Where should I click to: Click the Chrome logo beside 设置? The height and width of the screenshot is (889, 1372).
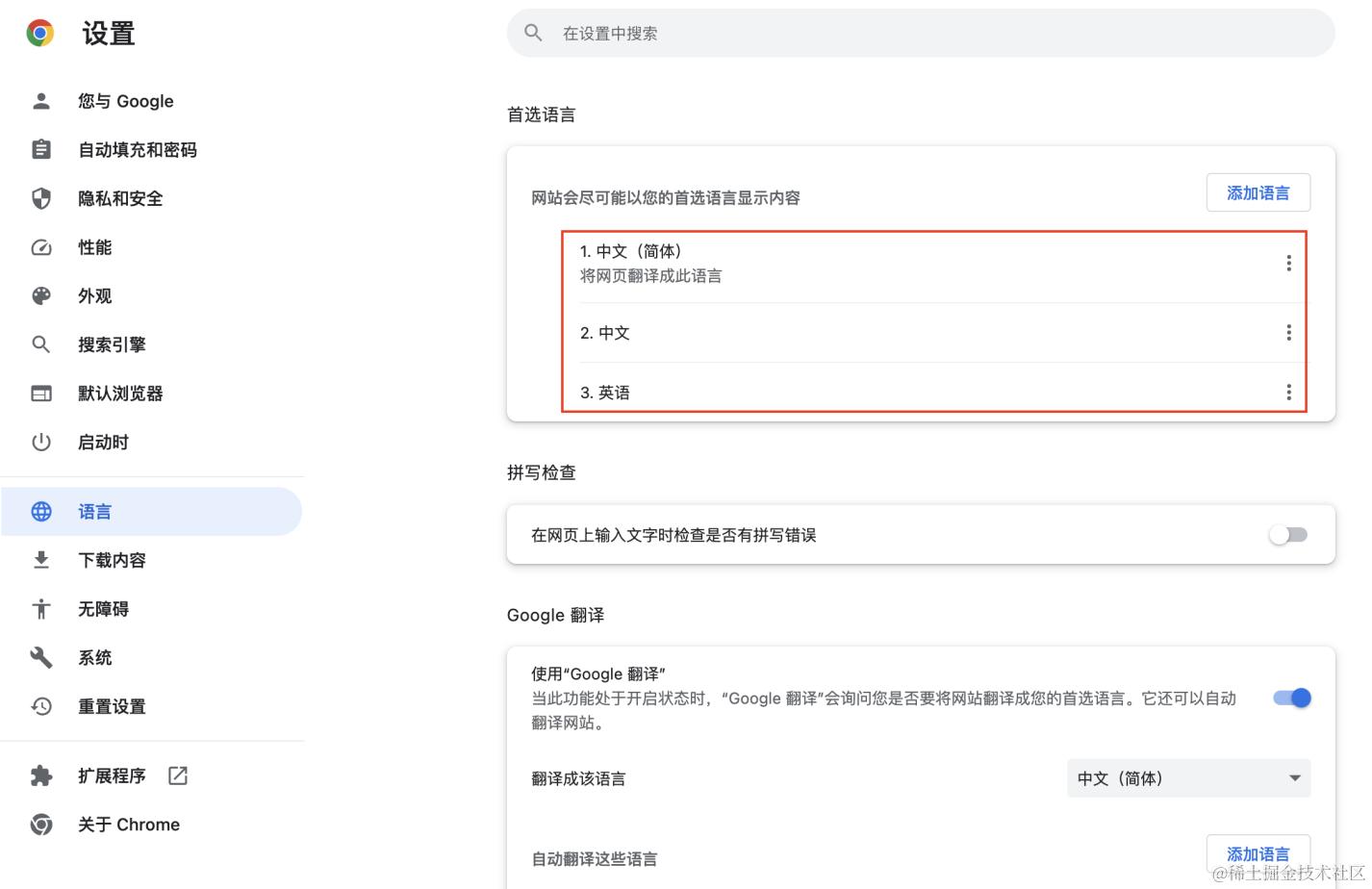[x=40, y=34]
